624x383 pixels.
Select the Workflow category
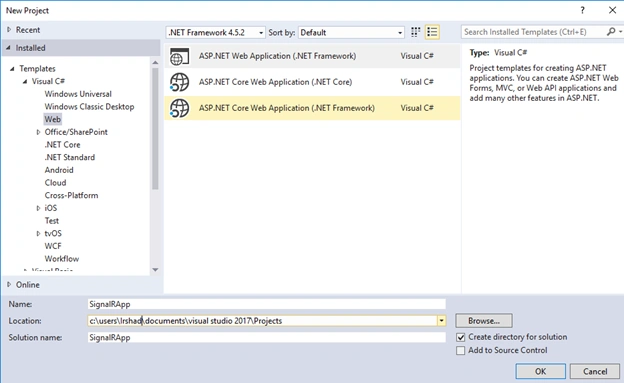point(62,259)
